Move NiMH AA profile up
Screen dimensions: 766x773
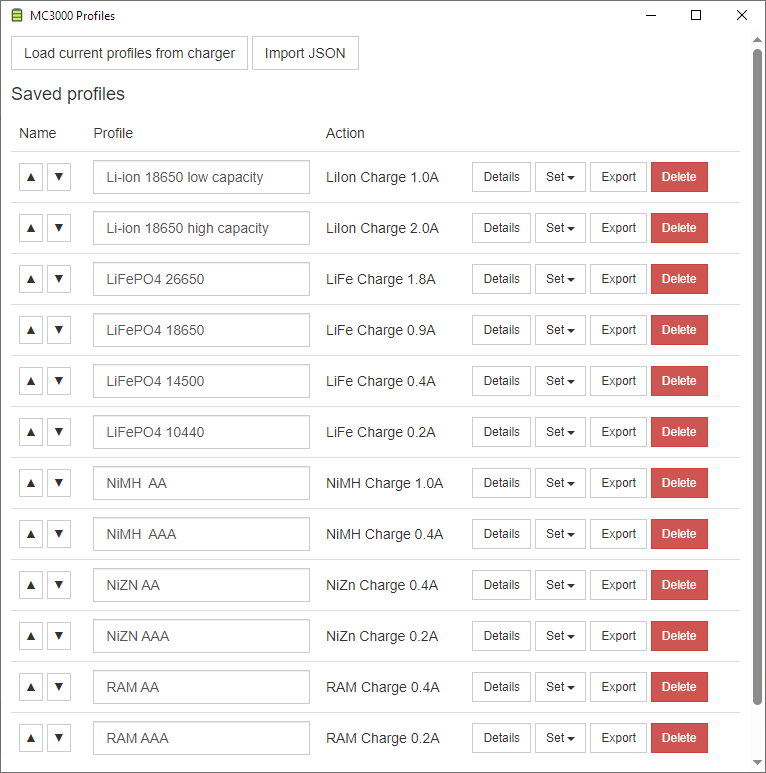point(31,483)
